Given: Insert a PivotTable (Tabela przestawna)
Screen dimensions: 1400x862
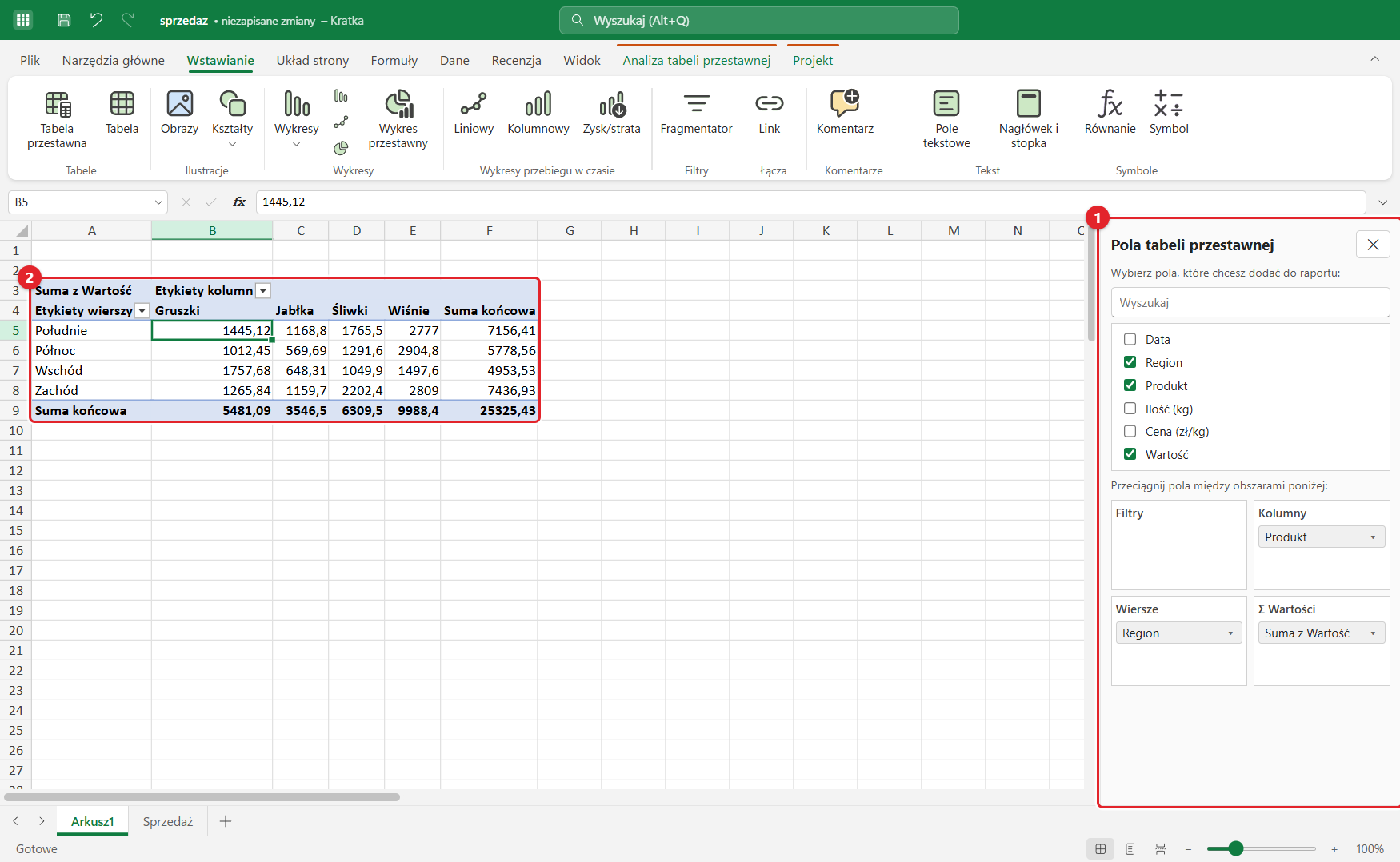Looking at the screenshot, I should click(57, 120).
